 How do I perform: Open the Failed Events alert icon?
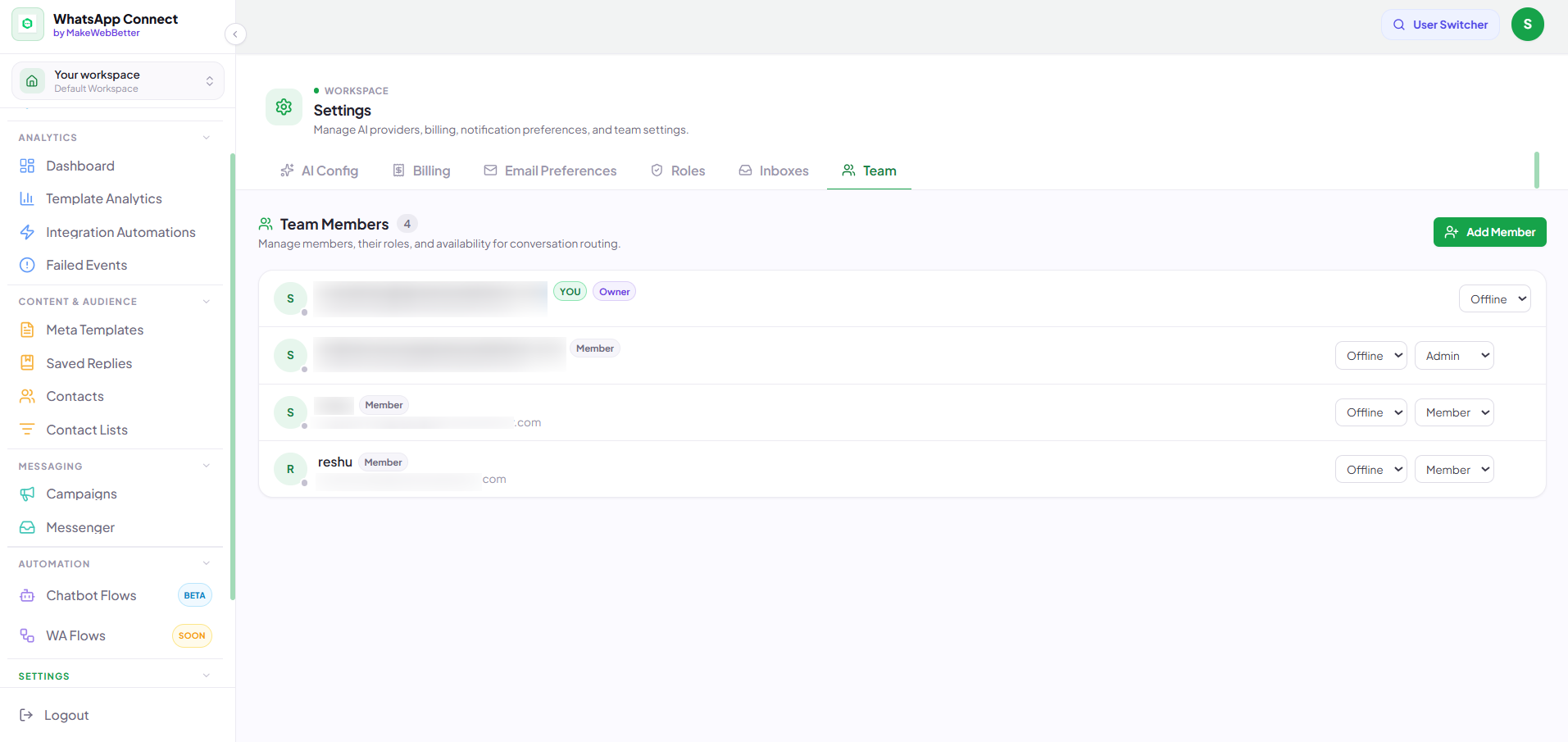tap(27, 265)
